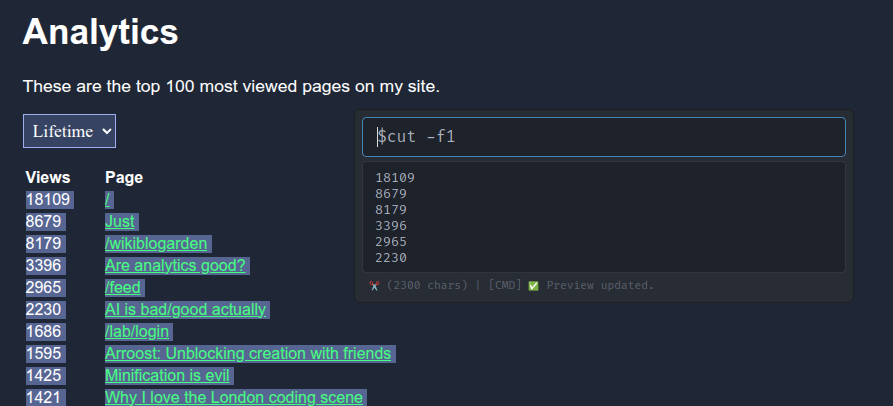Click the green checkmark status icon
893x406 pixels.
[533, 285]
